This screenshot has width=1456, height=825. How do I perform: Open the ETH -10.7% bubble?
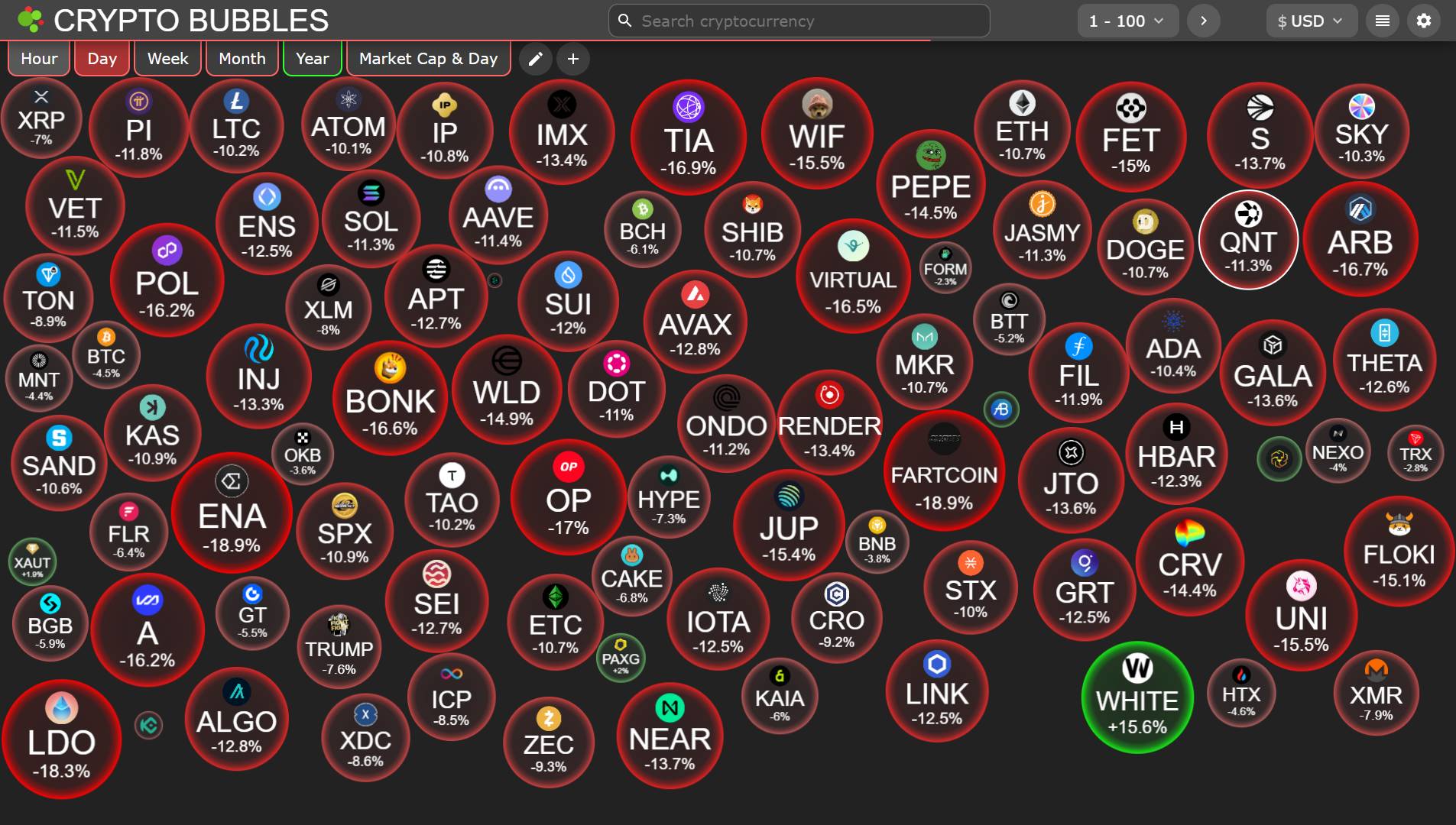[x=1023, y=128]
